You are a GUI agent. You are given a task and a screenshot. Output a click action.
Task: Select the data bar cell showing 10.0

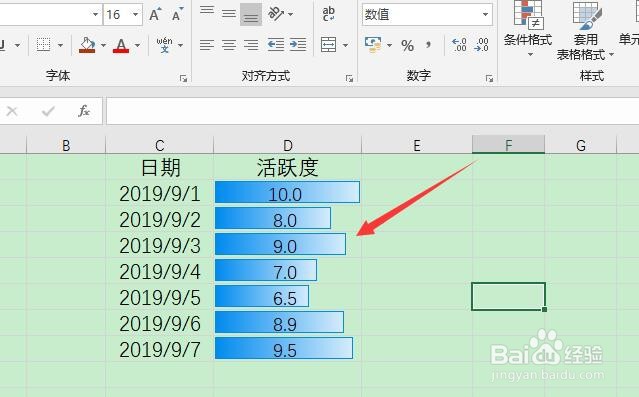pos(287,193)
